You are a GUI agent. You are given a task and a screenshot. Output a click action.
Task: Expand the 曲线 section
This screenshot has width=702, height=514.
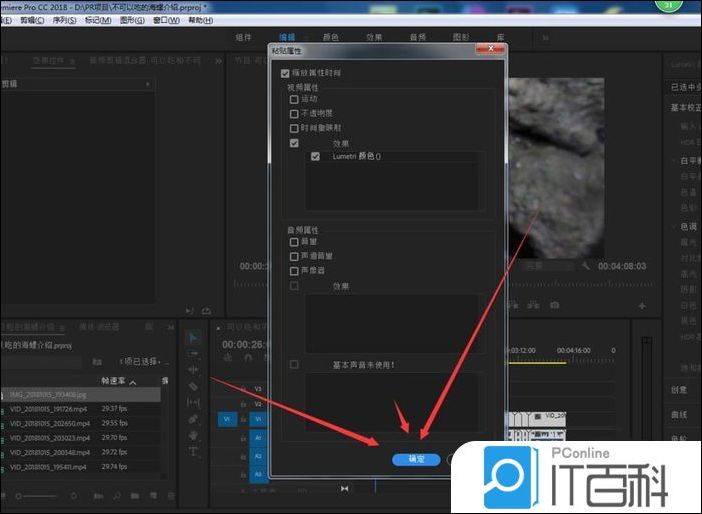click(679, 414)
